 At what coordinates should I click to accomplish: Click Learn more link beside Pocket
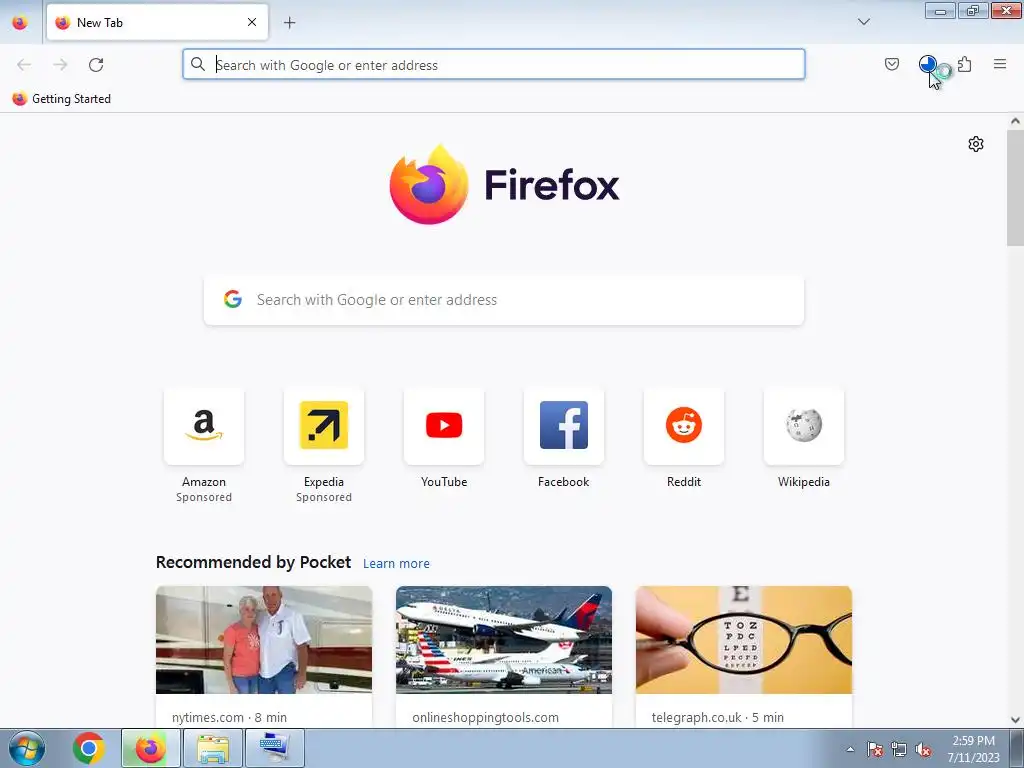point(396,564)
